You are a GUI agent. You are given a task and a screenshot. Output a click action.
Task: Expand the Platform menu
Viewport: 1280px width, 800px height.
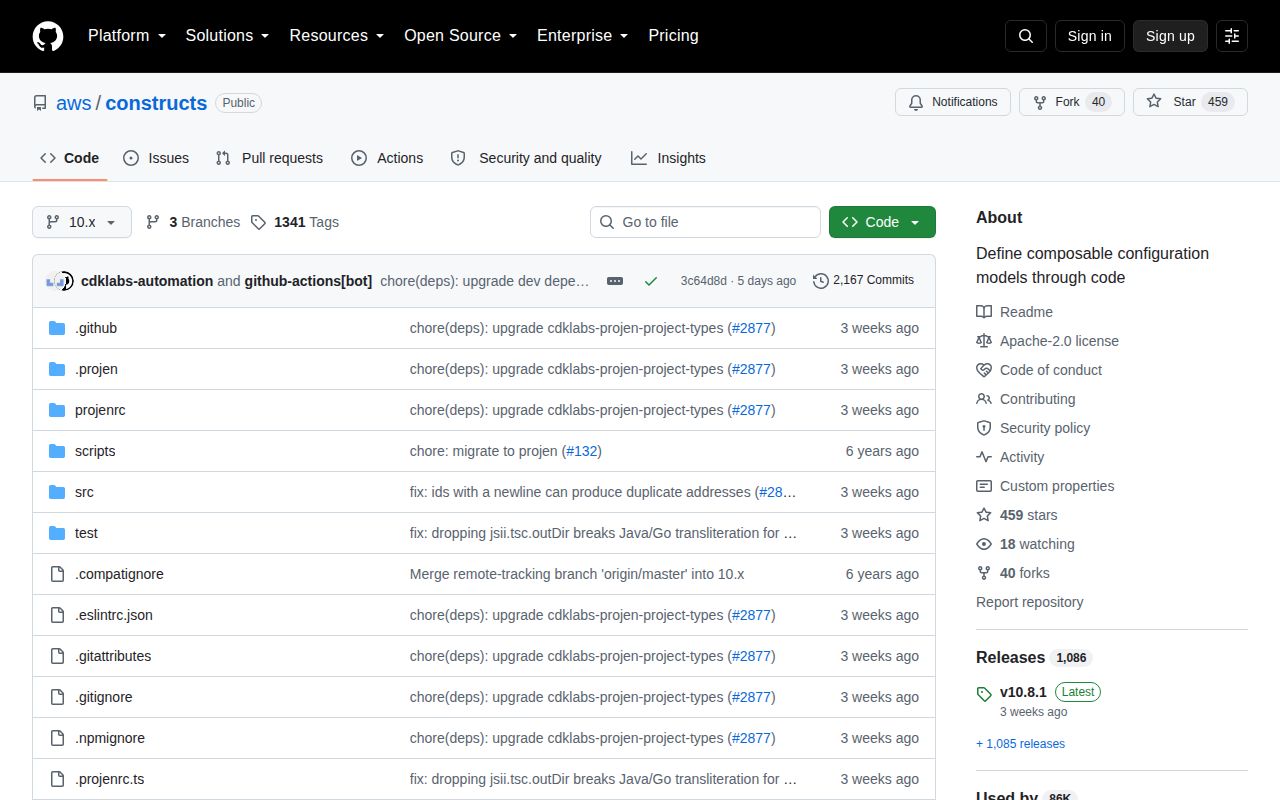coord(127,36)
